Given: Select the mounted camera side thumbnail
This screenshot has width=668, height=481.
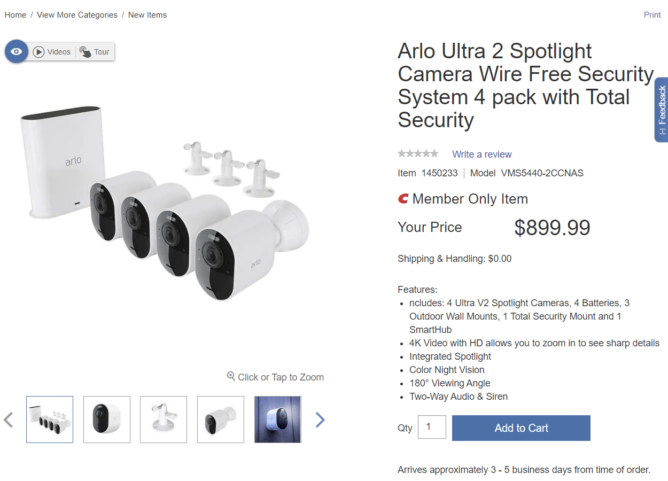Looking at the screenshot, I should [220, 420].
